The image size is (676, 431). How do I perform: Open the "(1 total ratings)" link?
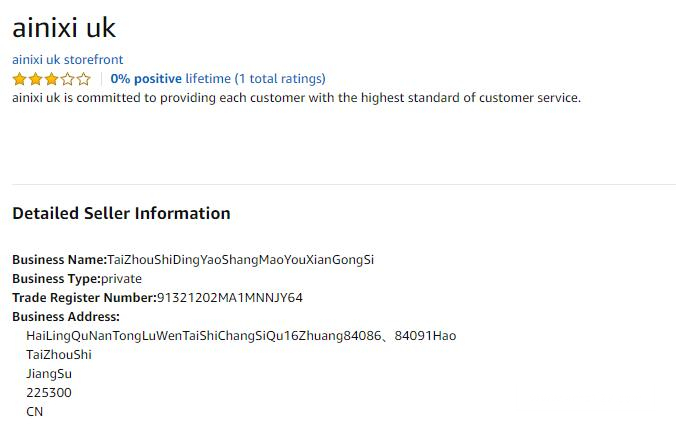tap(280, 78)
